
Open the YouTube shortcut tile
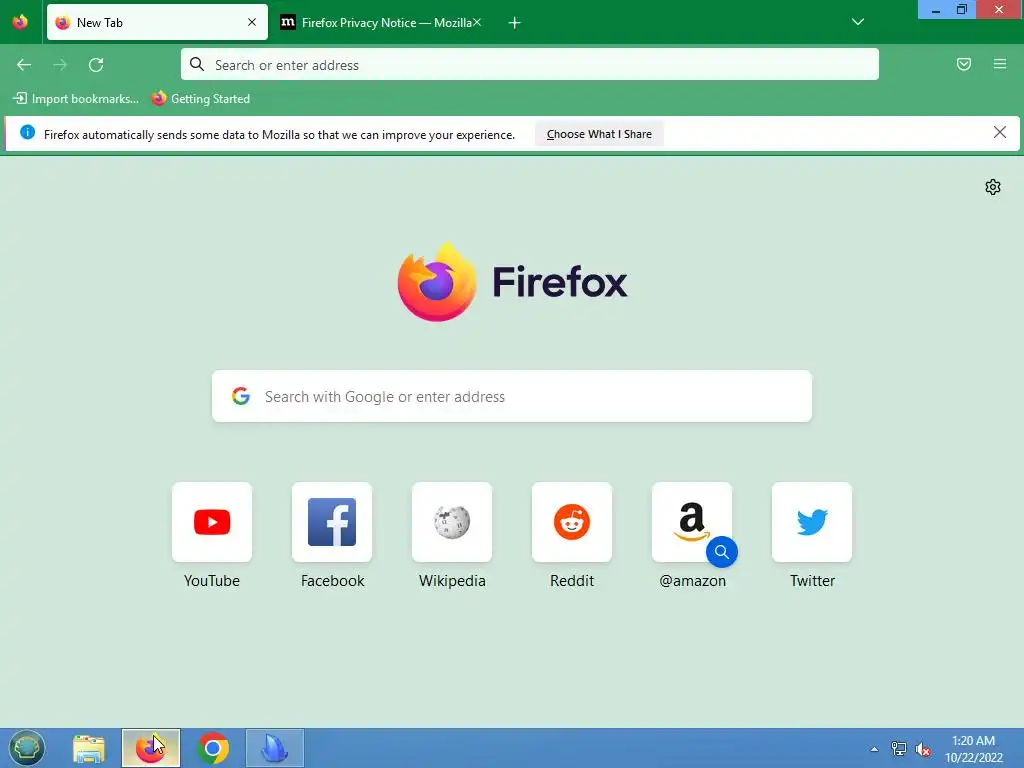[212, 522]
